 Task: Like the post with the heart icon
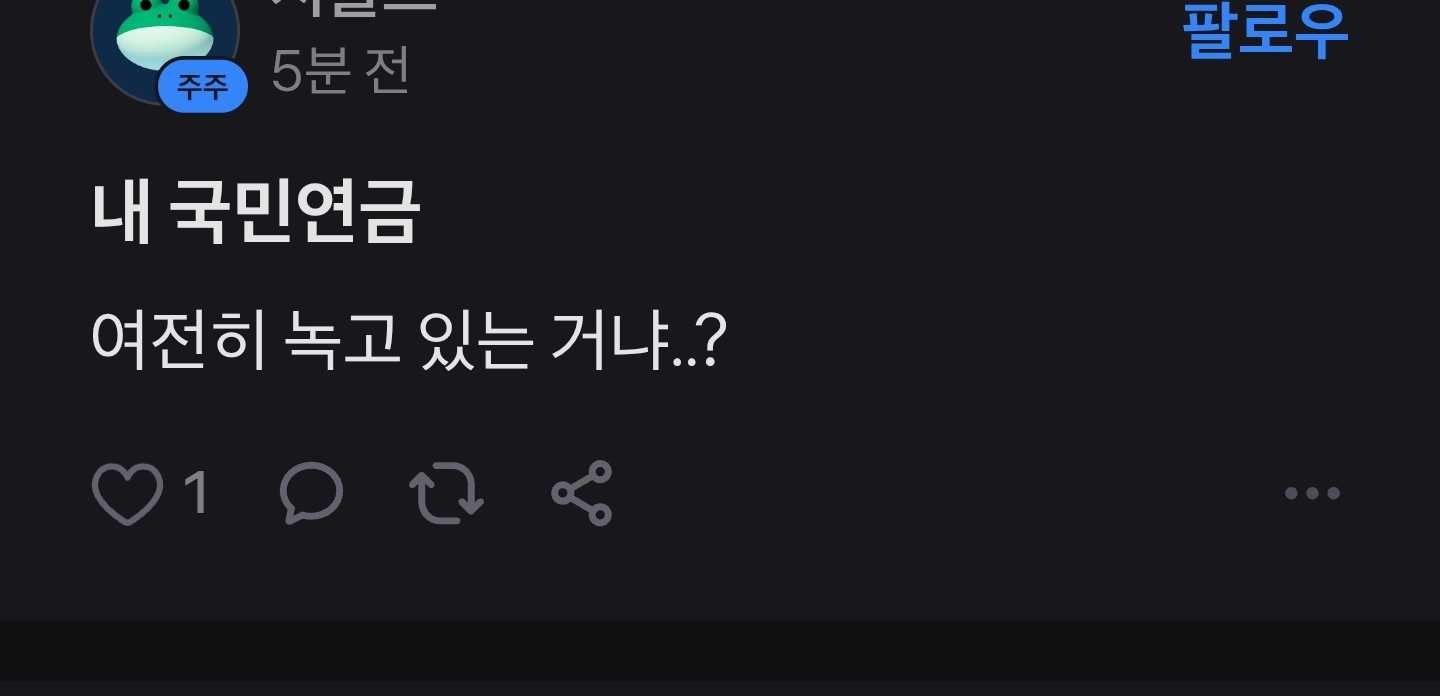coord(127,494)
